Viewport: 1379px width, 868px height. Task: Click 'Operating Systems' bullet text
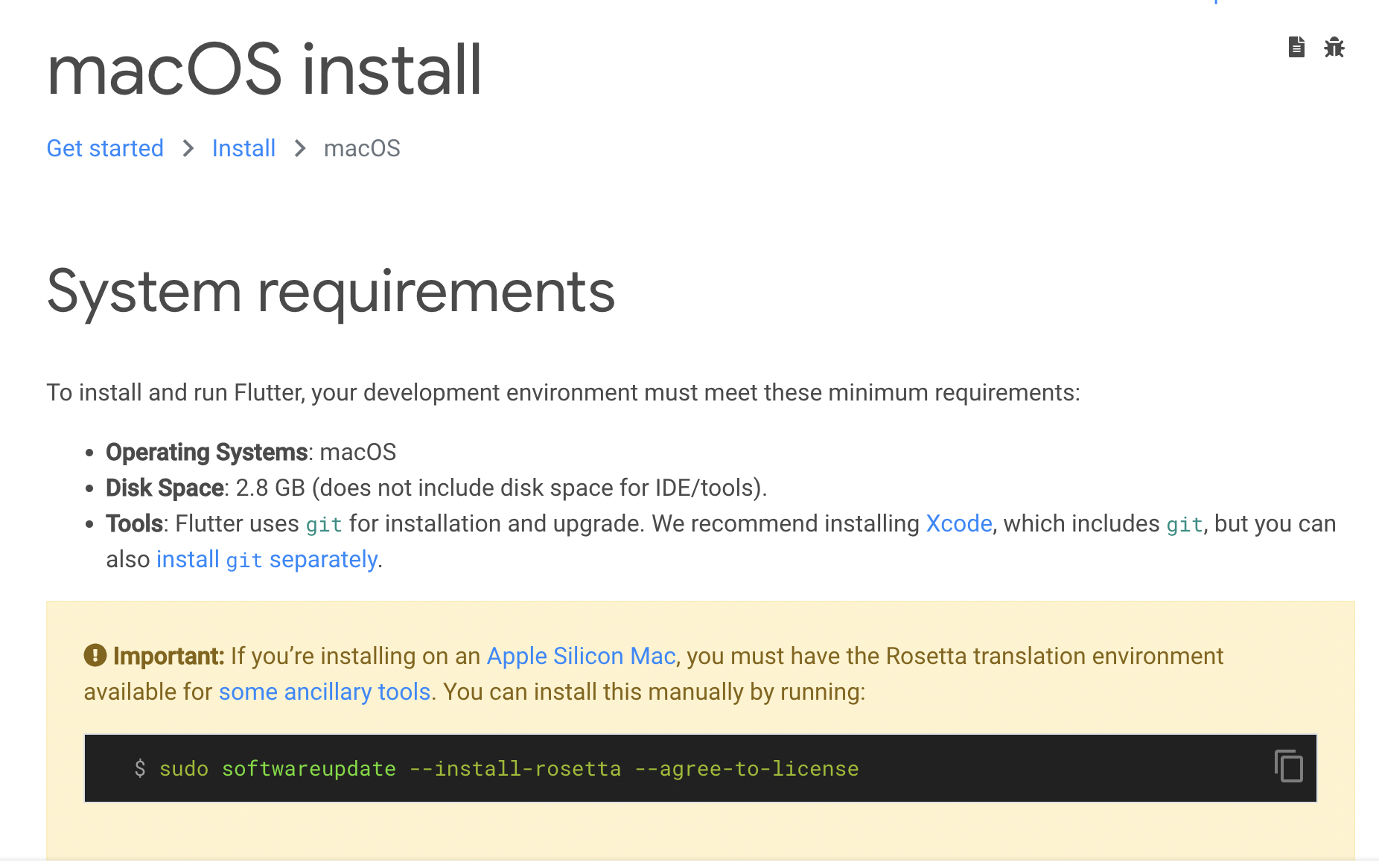coord(206,452)
